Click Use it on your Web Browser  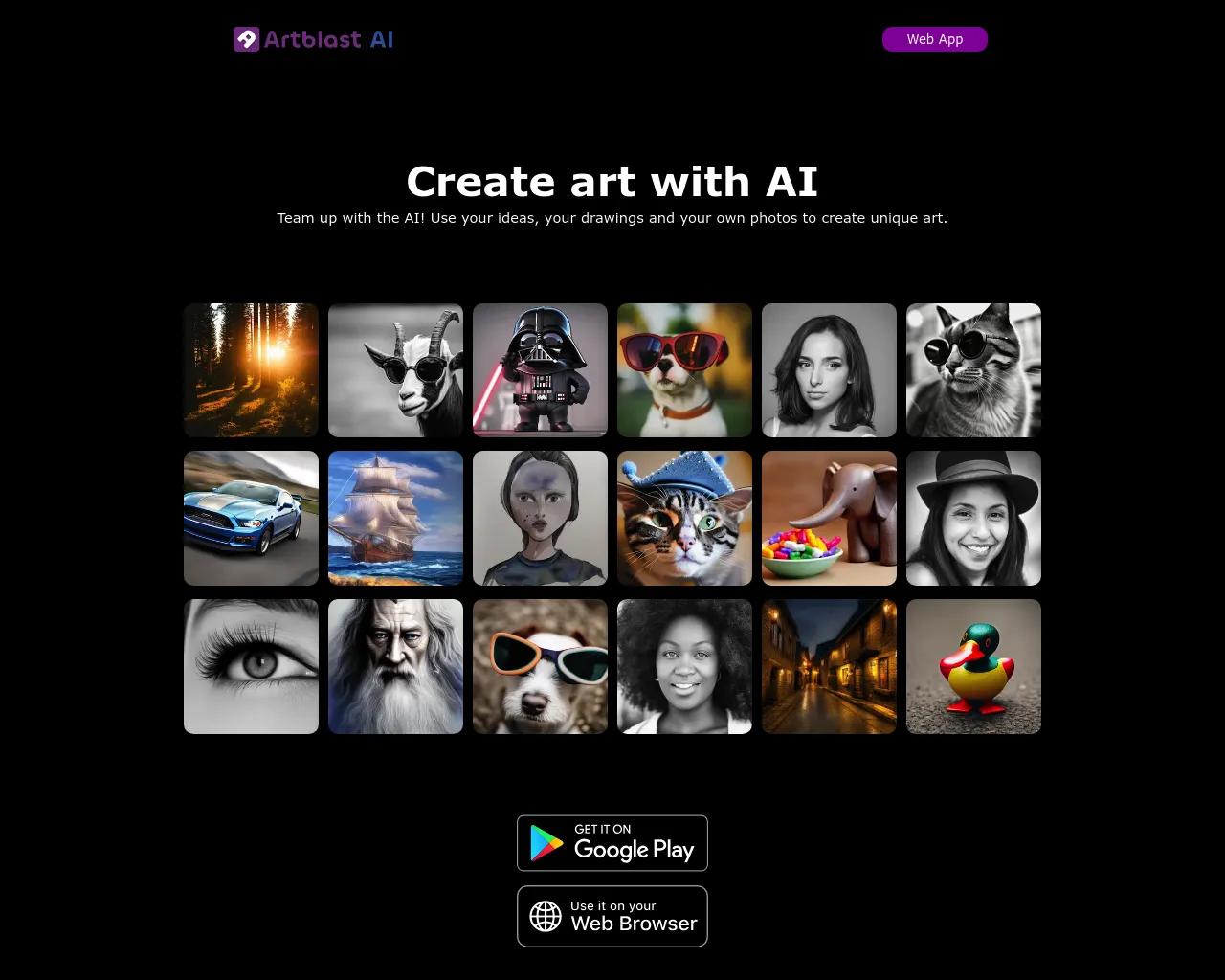pos(612,916)
